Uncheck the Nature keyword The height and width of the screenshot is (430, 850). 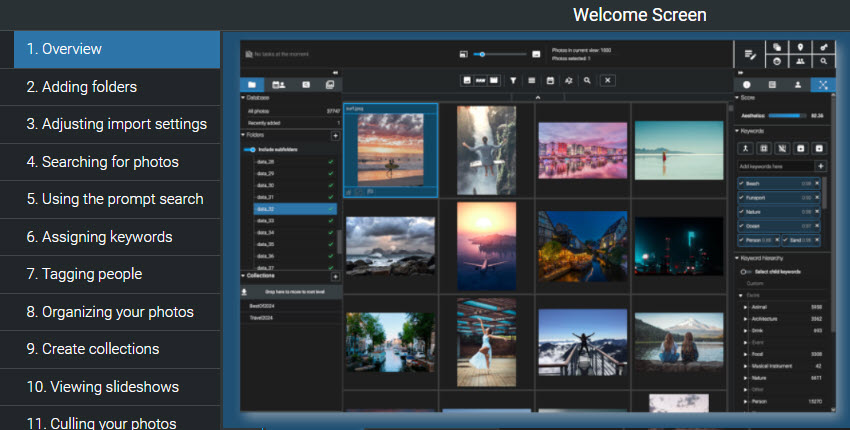pyautogui.click(x=742, y=212)
